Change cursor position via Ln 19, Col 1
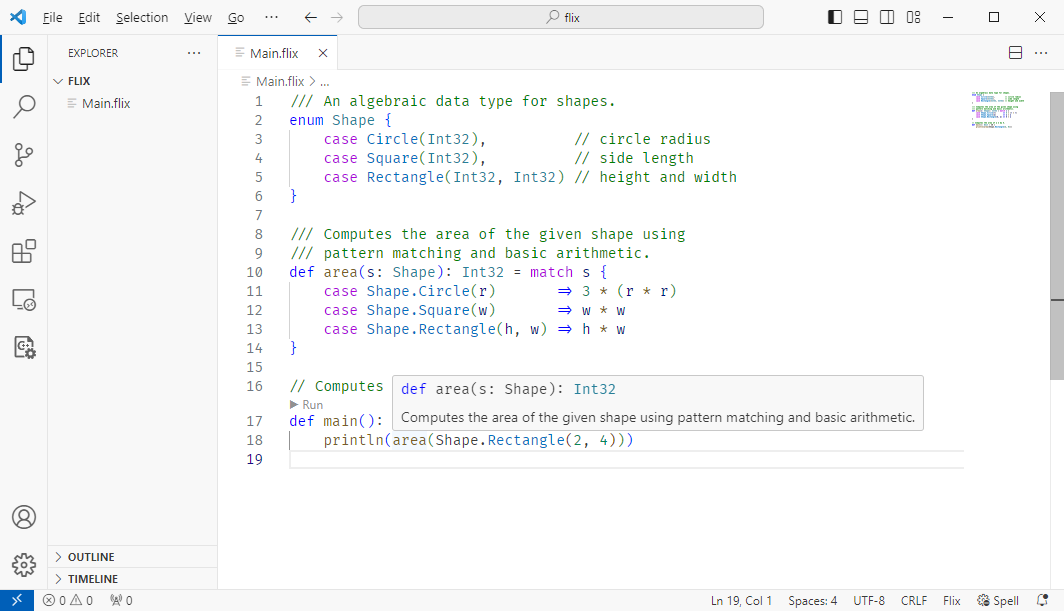Image resolution: width=1064 pixels, height=611 pixels. (x=741, y=601)
